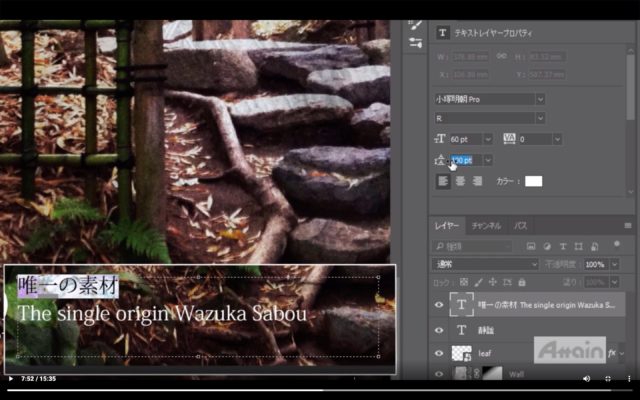Filter layers by pixel layers icon
Viewport: 640px width, 400px height.
pyautogui.click(x=531, y=246)
